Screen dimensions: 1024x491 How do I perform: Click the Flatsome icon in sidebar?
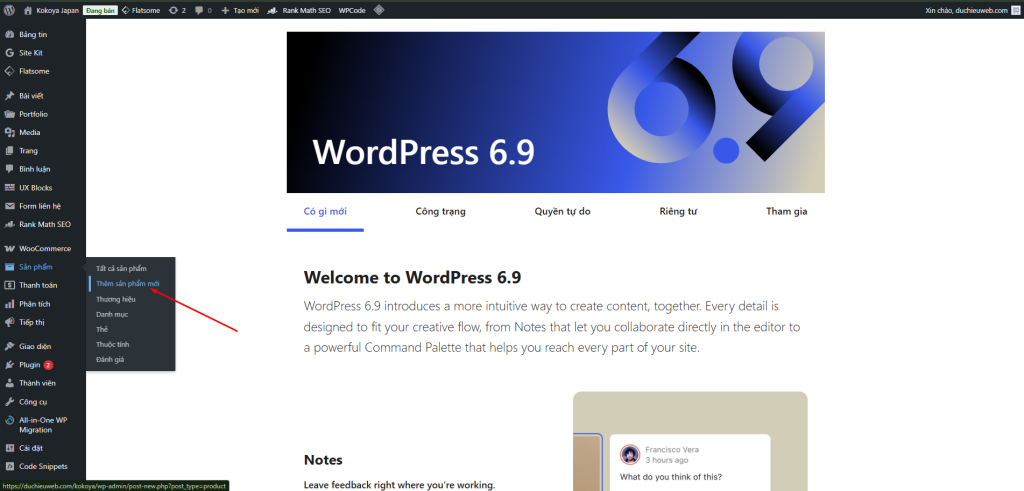click(9, 71)
